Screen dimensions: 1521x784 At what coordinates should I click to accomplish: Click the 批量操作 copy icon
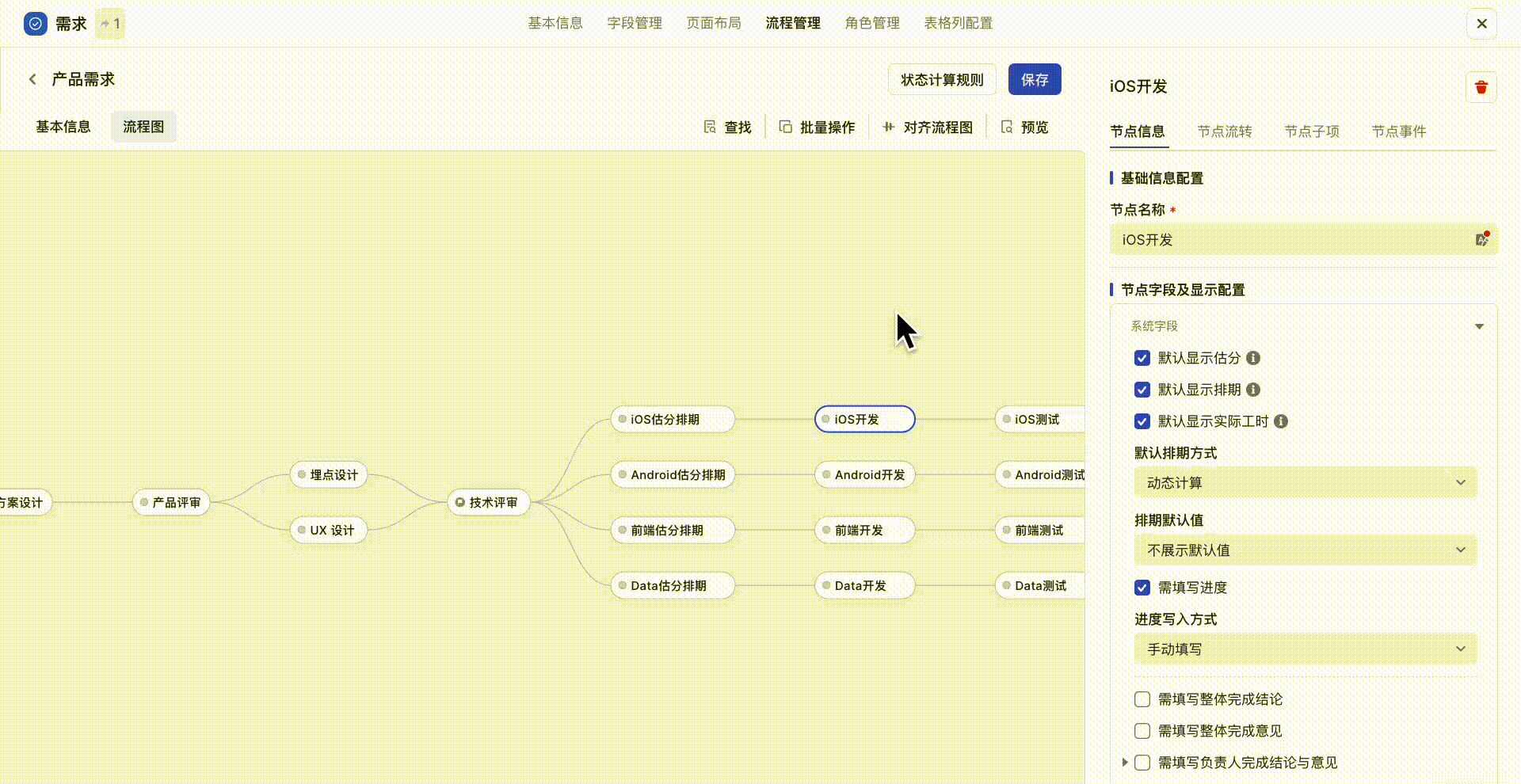785,127
